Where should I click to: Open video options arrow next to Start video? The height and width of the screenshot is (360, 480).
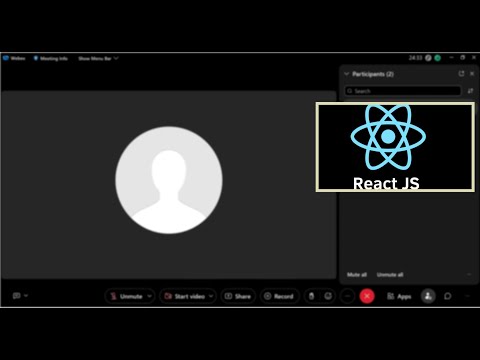pyautogui.click(x=211, y=296)
